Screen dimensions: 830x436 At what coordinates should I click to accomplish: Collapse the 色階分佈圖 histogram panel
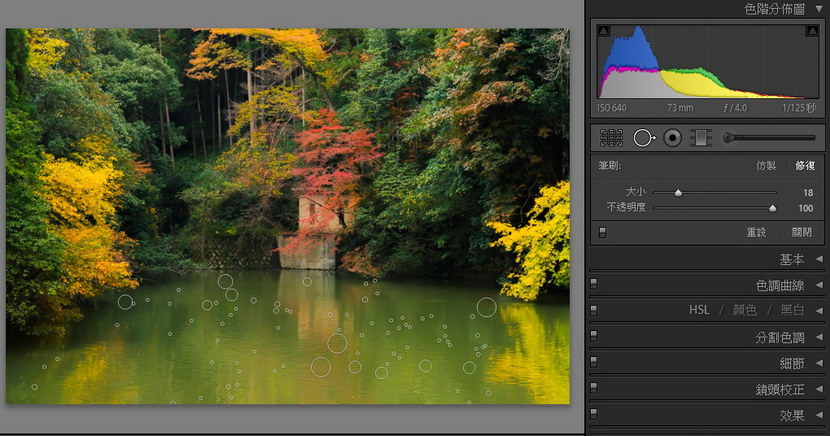[x=819, y=9]
